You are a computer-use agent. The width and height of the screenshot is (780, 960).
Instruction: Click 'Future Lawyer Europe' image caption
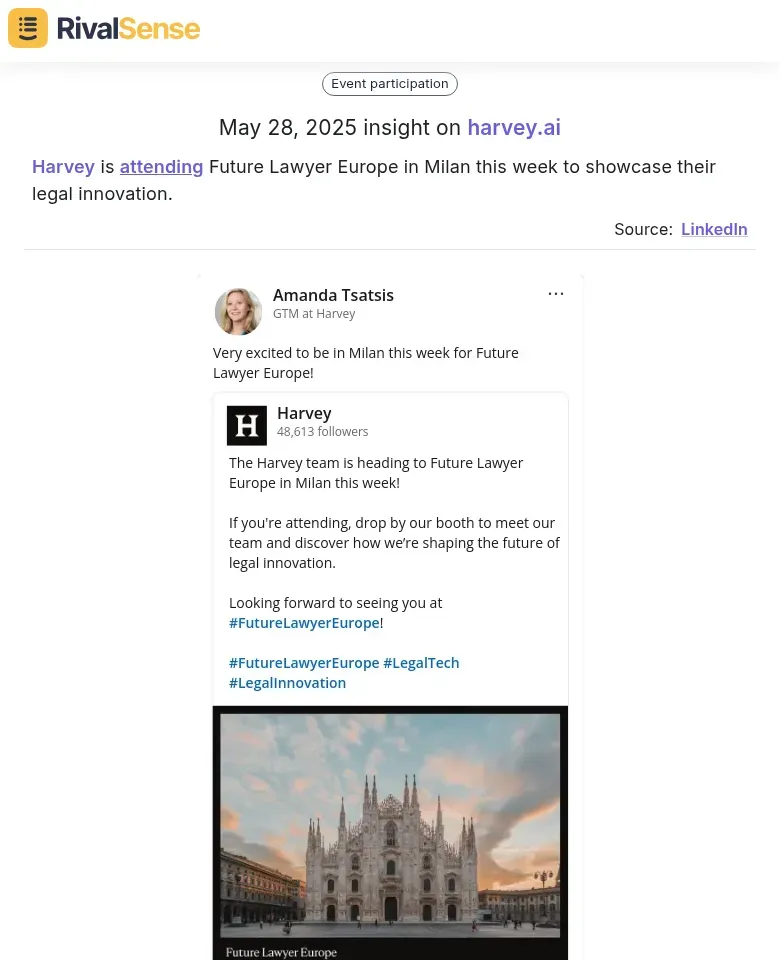click(x=281, y=952)
